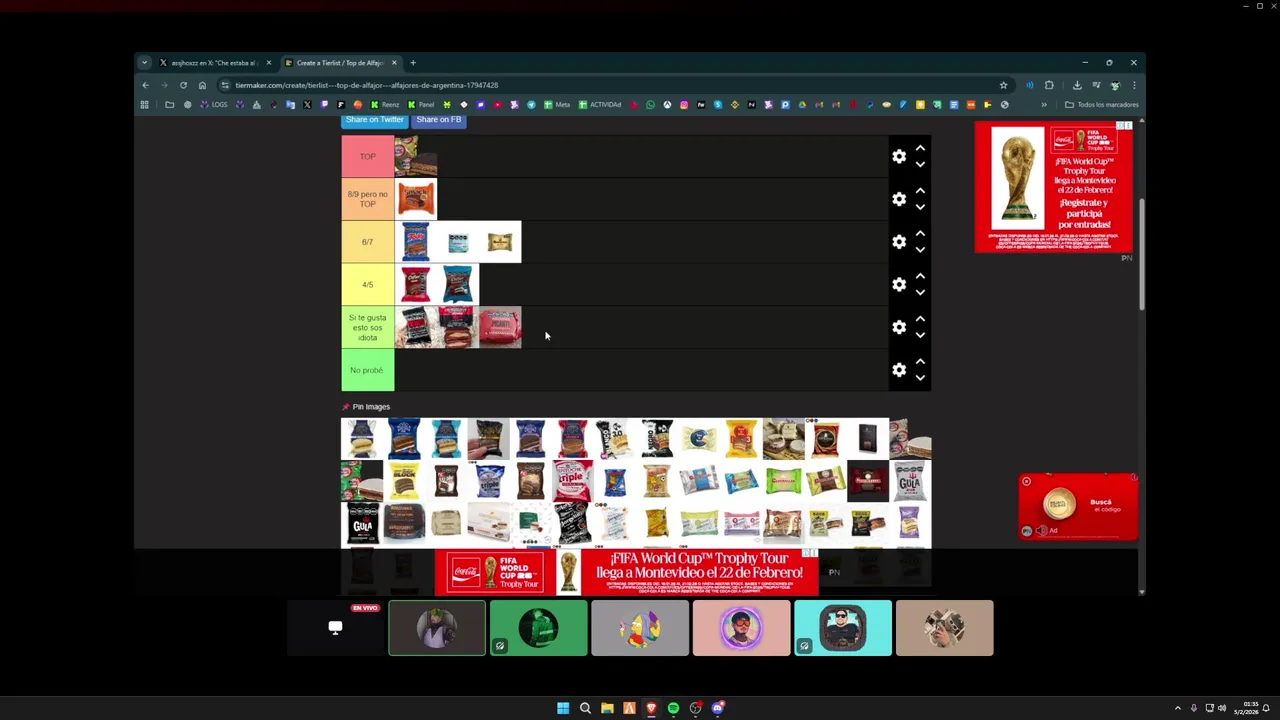Open settings gear for the 6/7 tier row

899,242
